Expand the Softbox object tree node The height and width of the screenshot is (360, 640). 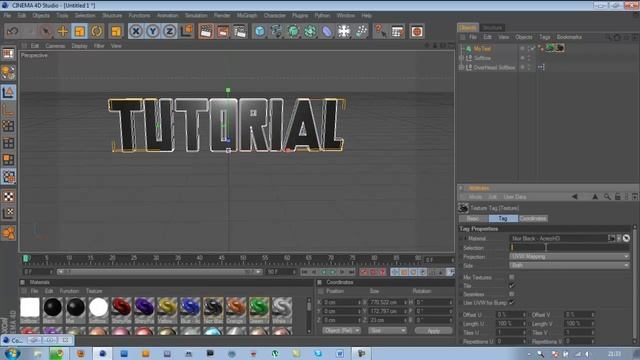pos(462,58)
